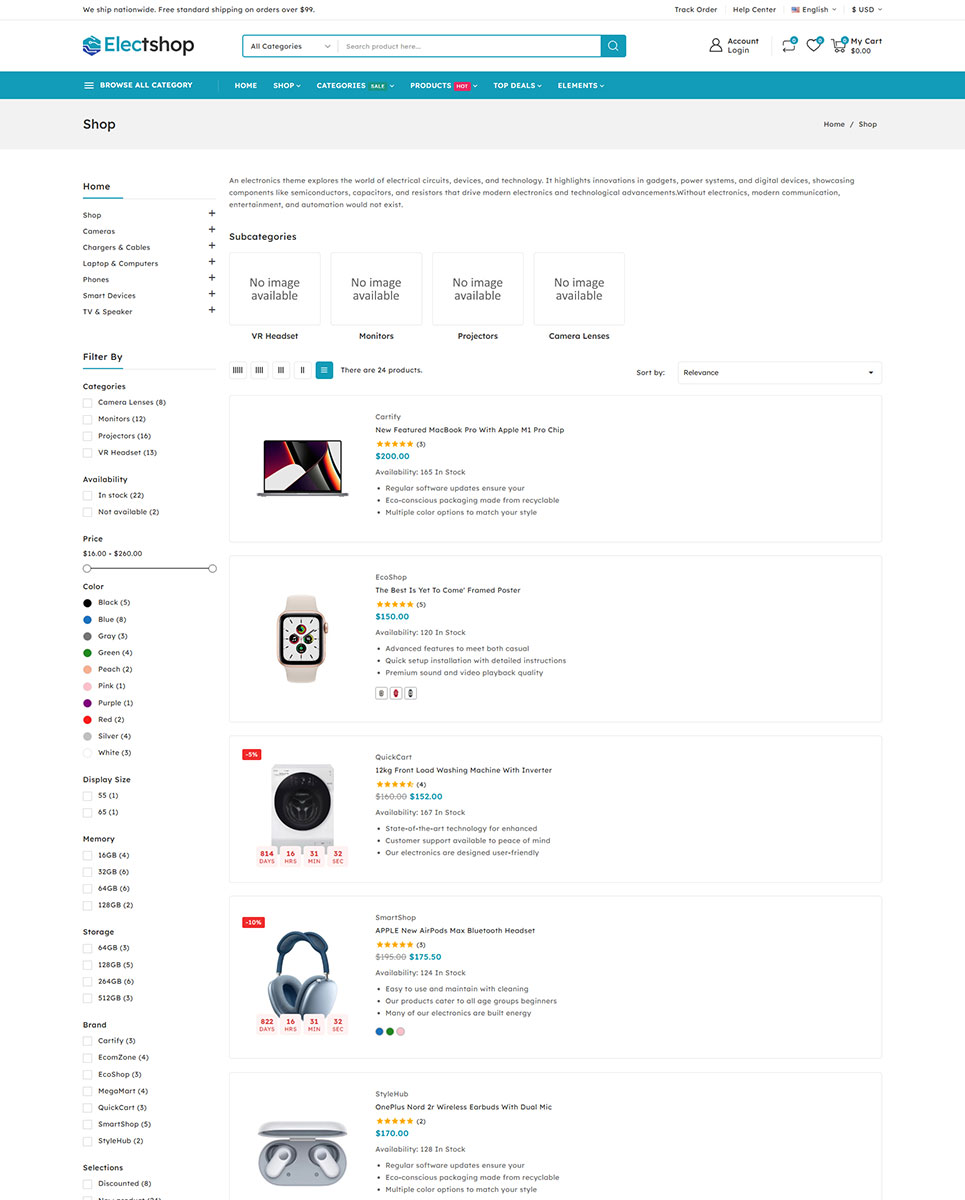Open the compare products icon
Image resolution: width=965 pixels, height=1200 pixels.
[789, 45]
